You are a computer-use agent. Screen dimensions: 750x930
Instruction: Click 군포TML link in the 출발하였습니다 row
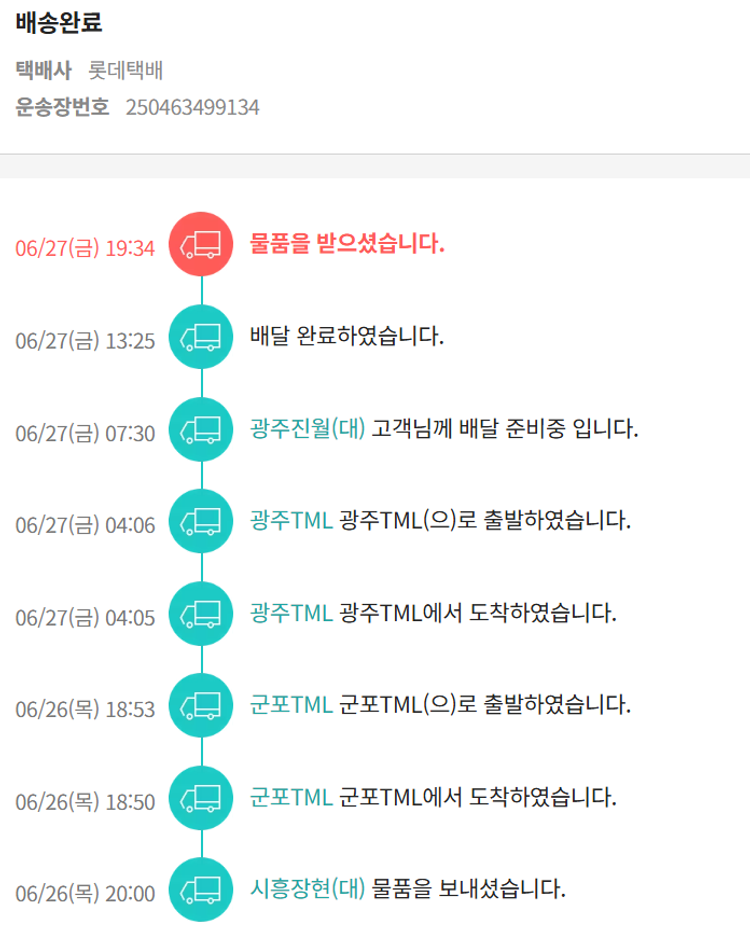tap(291, 705)
